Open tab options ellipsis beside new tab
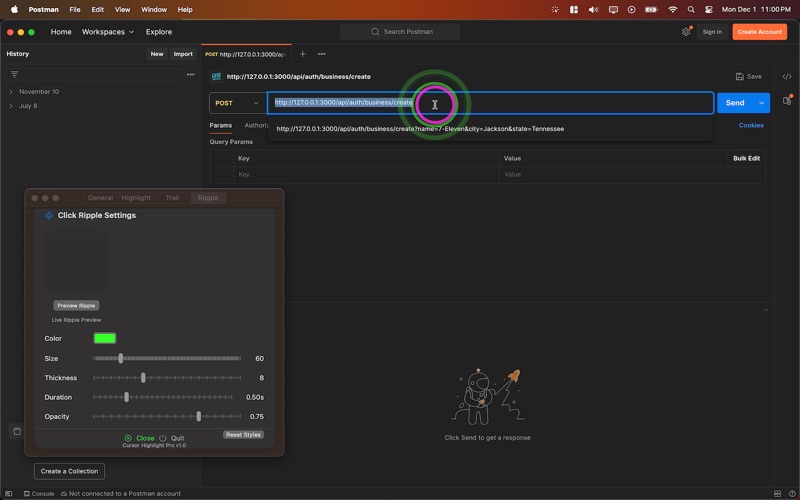 [321, 54]
